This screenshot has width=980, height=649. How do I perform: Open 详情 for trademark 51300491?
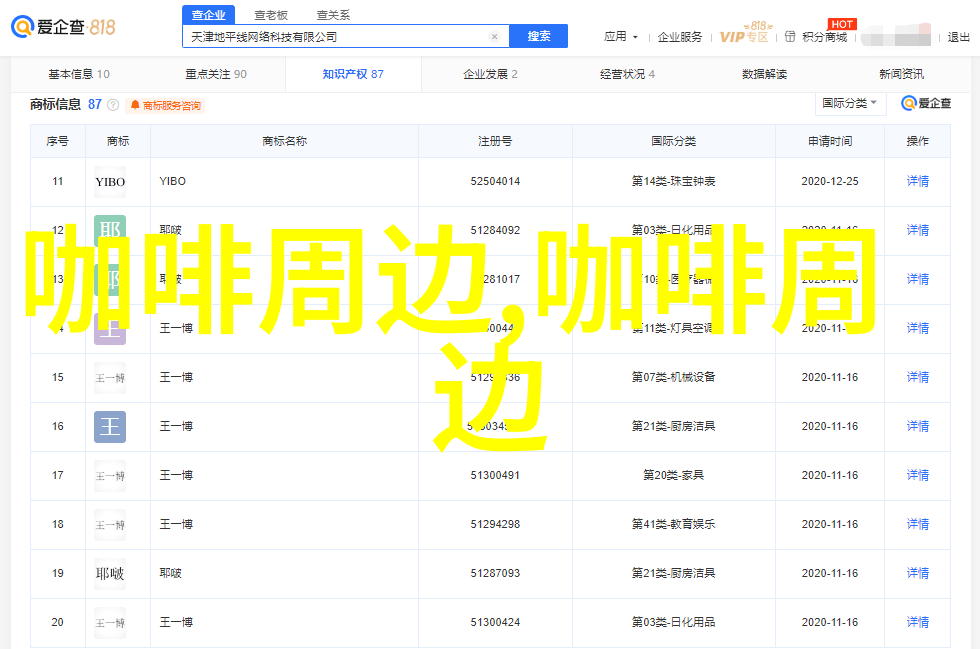[x=918, y=475]
